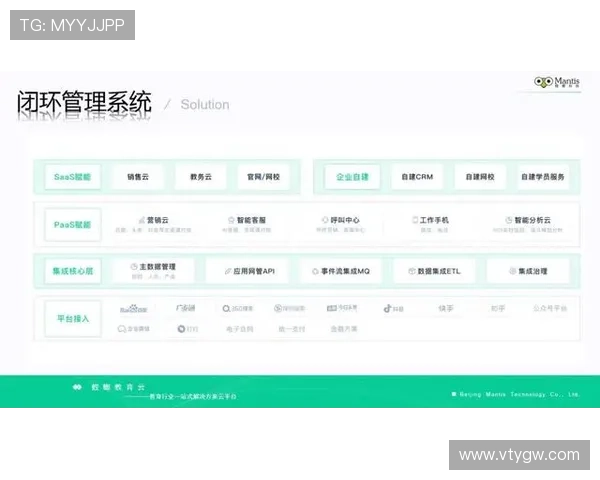Viewport: 600px width, 480px height.
Task: Click the 智能客服 icon
Action: 231,220
